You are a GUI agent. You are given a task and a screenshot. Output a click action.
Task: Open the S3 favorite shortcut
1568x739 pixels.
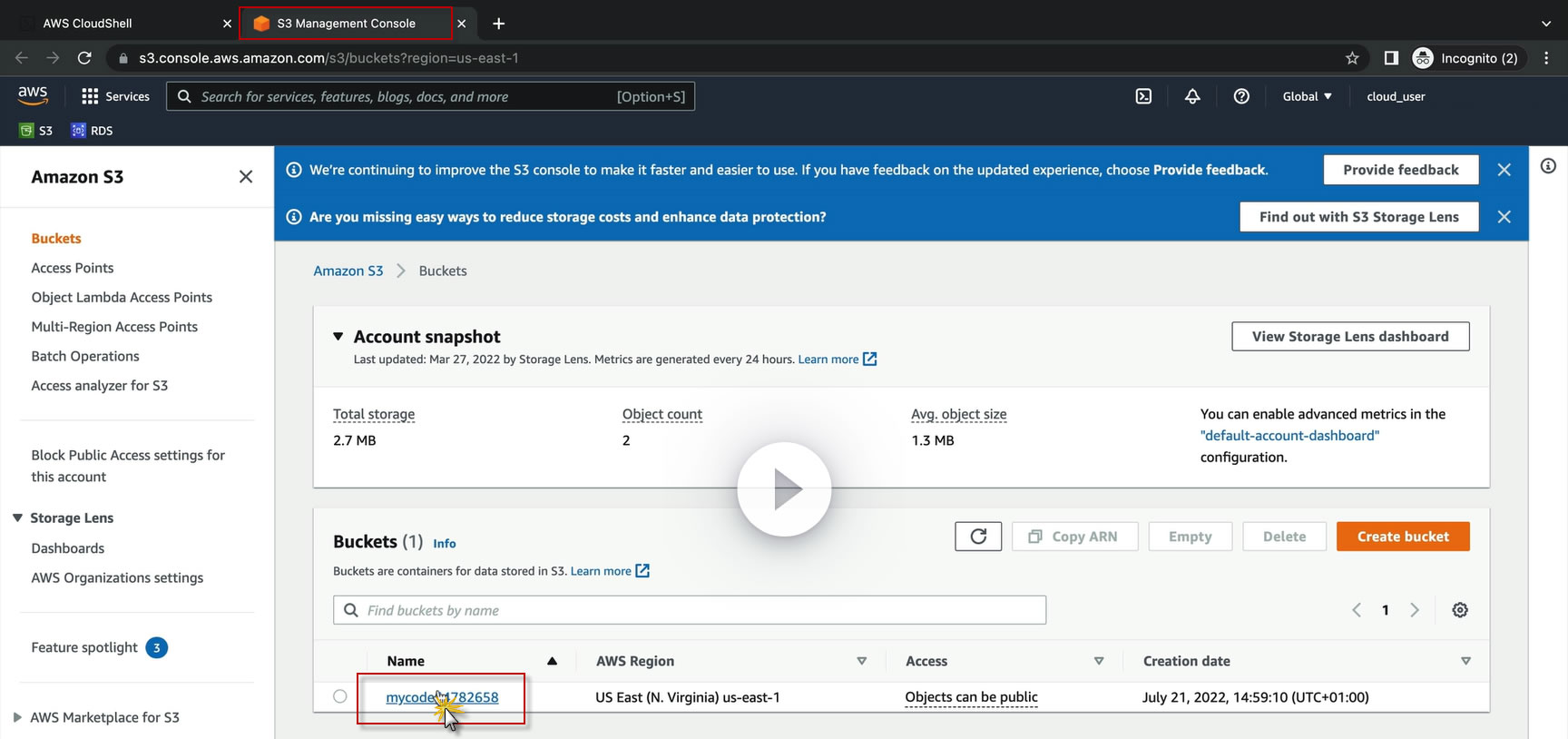coord(36,131)
